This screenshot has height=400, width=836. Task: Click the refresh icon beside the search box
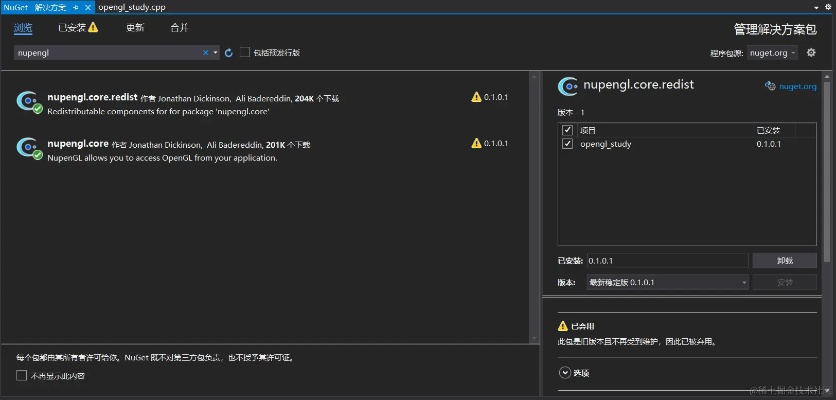228,53
